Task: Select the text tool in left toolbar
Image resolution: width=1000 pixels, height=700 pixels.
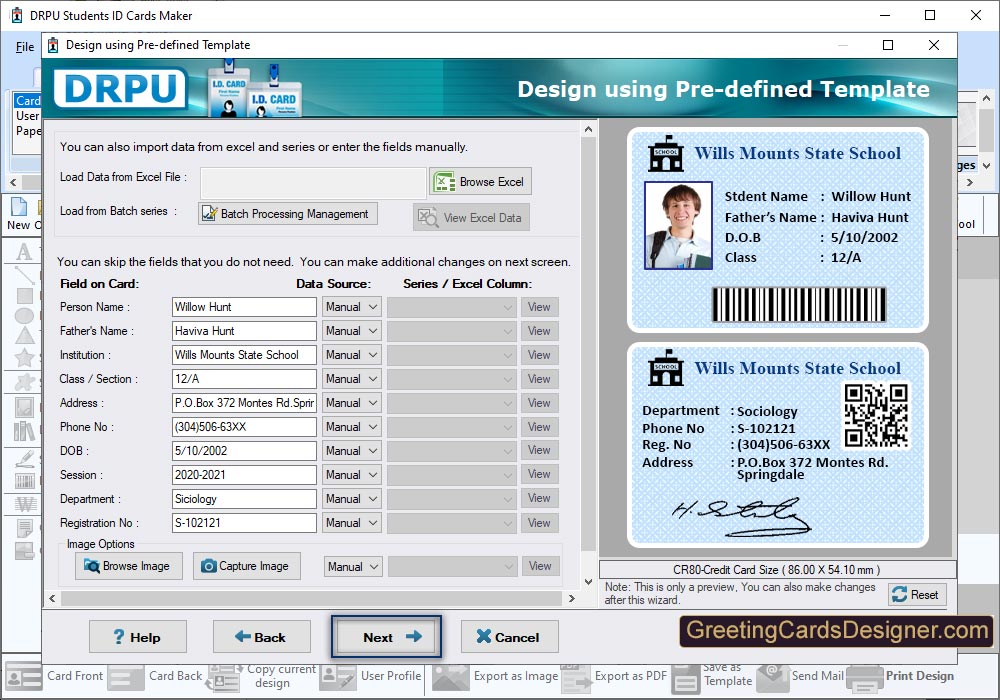Action: (24, 252)
